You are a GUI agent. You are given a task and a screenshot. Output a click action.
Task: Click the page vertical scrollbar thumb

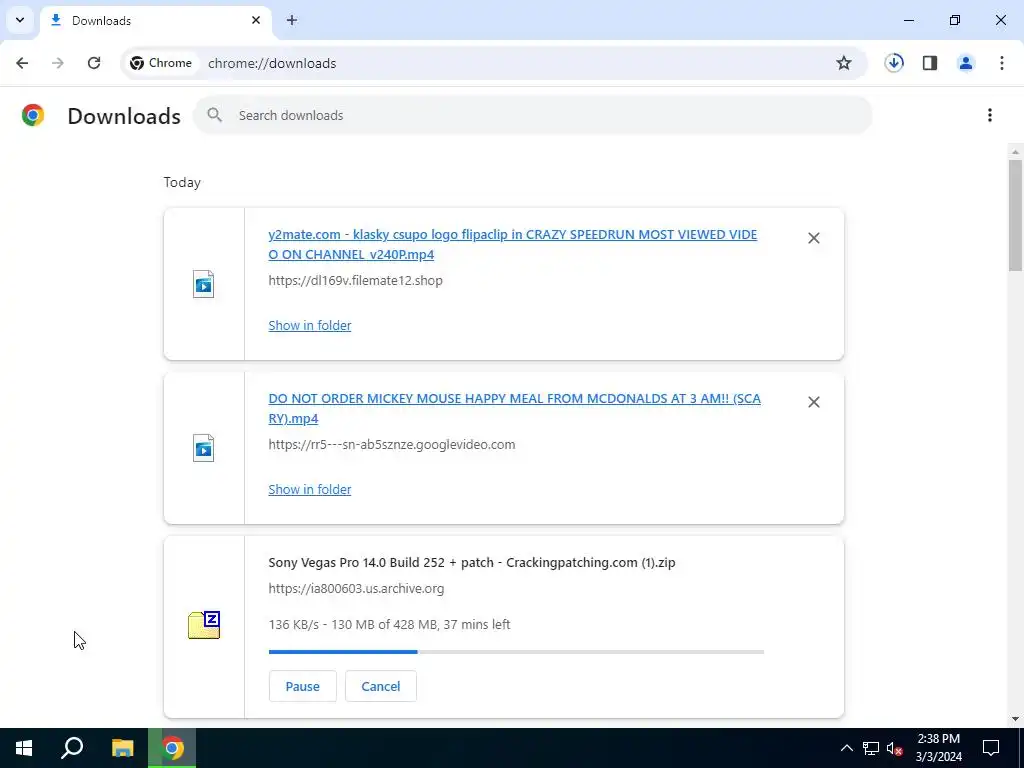click(x=1015, y=216)
